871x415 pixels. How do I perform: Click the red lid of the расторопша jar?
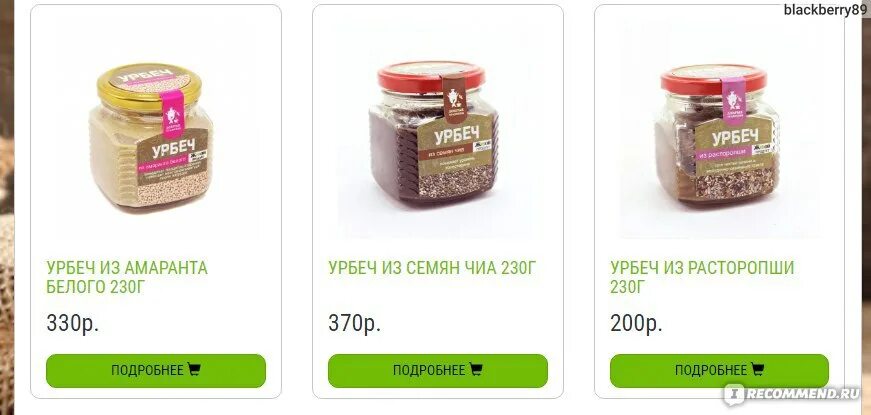[714, 79]
